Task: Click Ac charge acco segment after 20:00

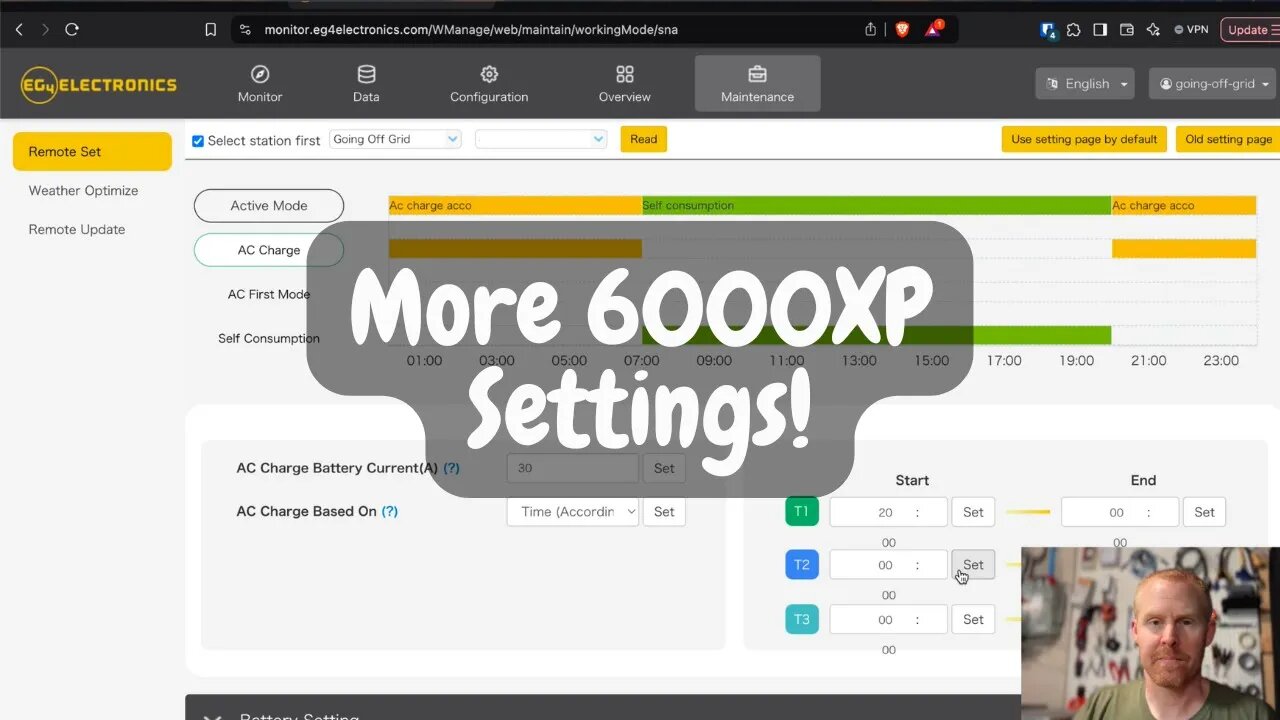Action: click(1184, 205)
